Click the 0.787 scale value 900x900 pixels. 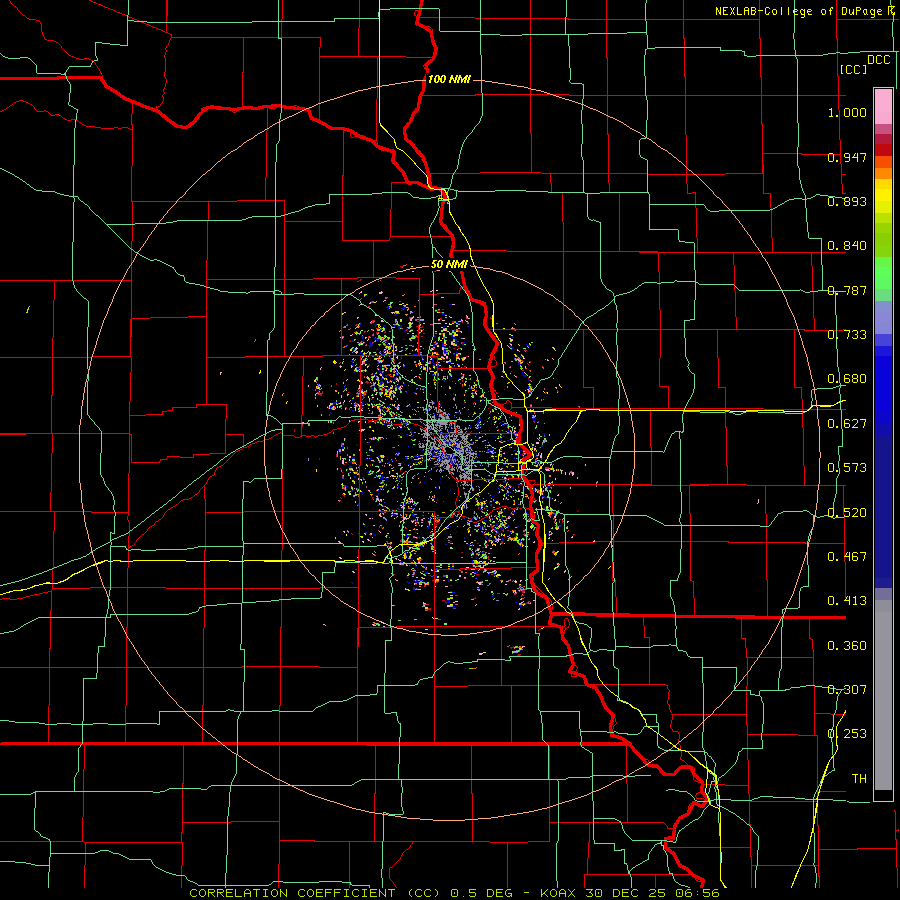coord(847,290)
